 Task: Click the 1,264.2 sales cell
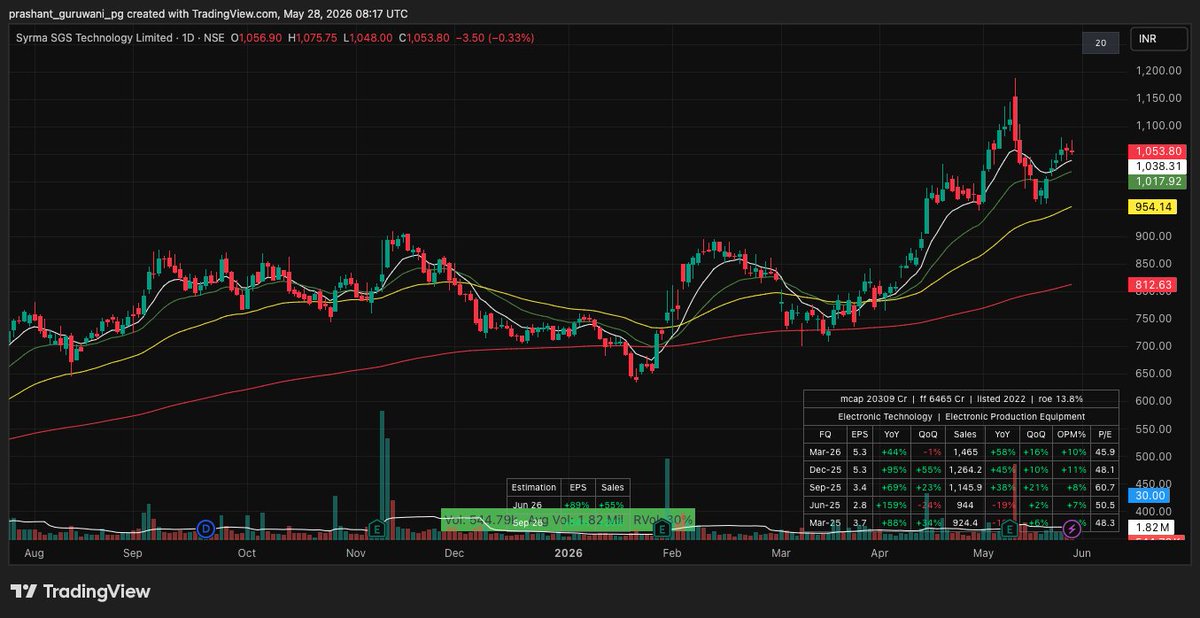[x=965, y=469]
